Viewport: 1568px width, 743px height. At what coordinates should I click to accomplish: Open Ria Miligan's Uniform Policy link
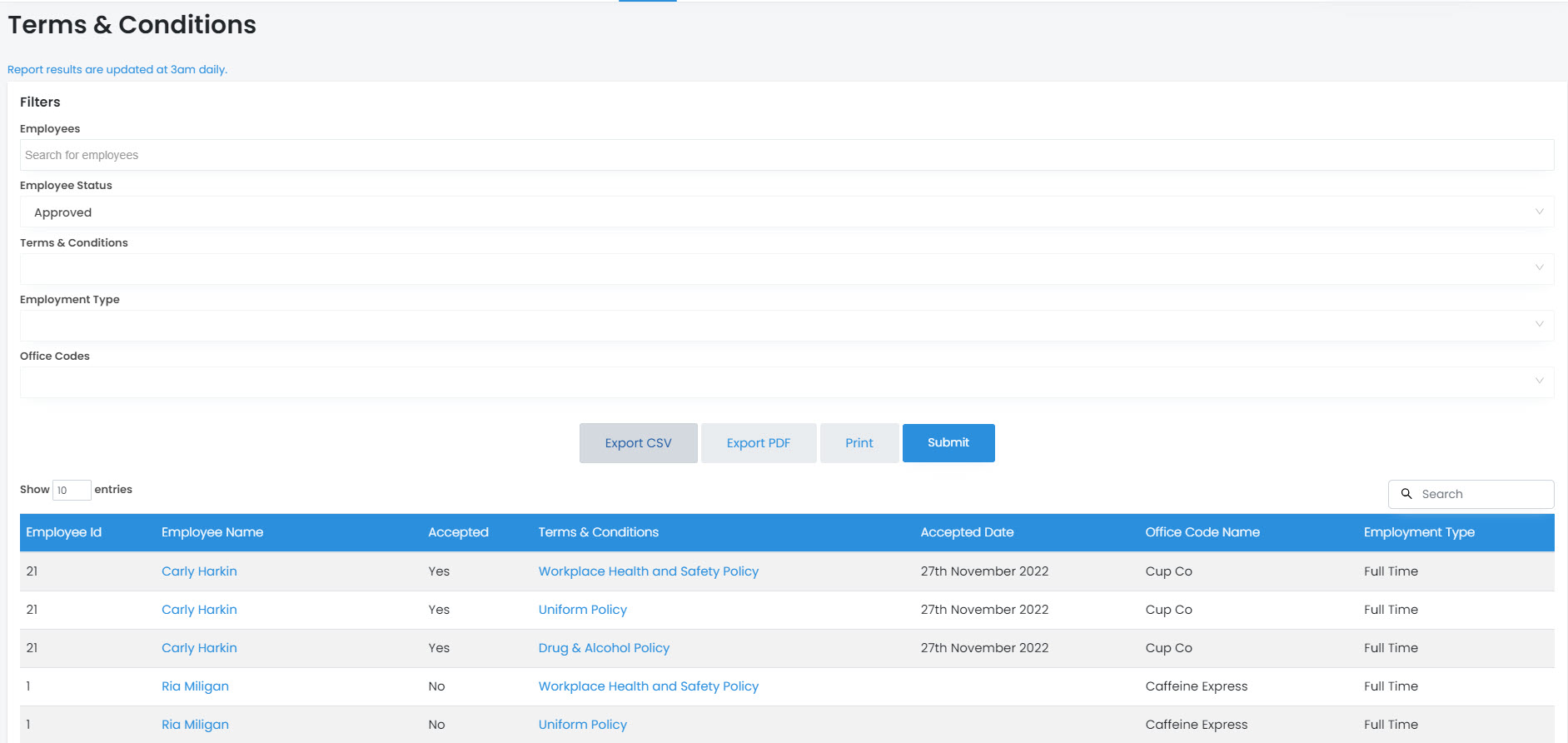582,725
